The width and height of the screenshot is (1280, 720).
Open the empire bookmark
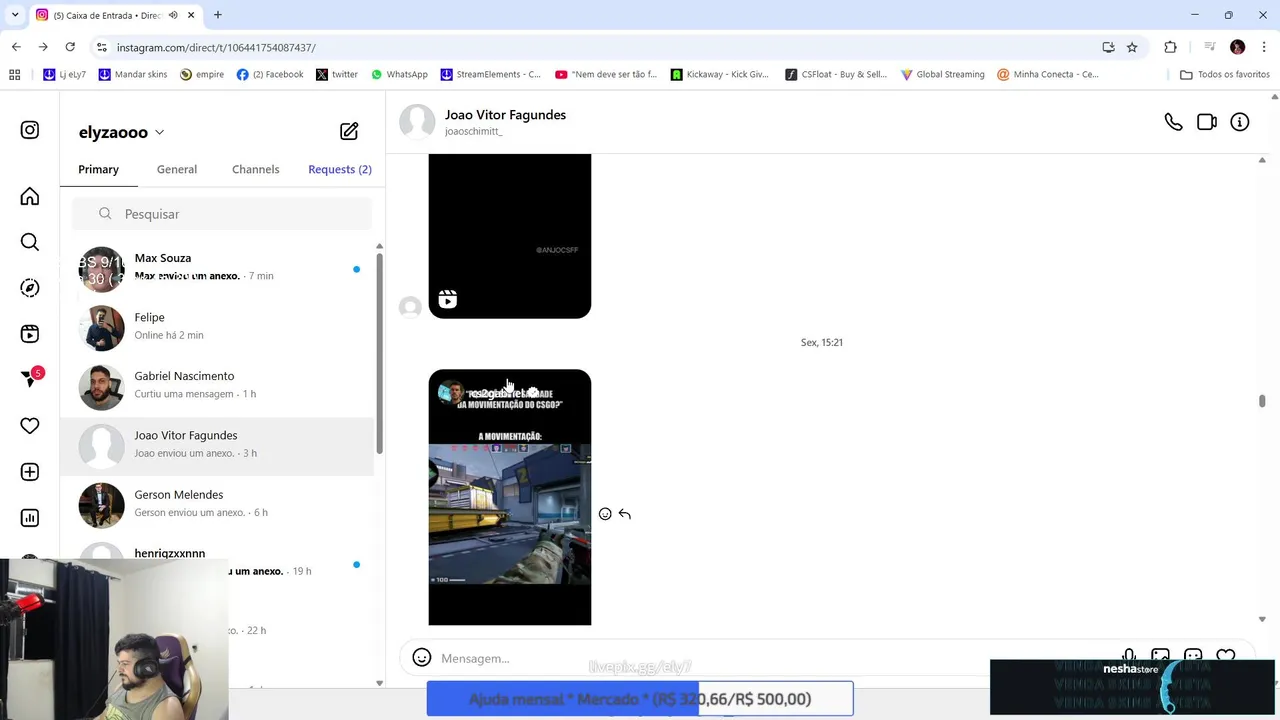[202, 74]
